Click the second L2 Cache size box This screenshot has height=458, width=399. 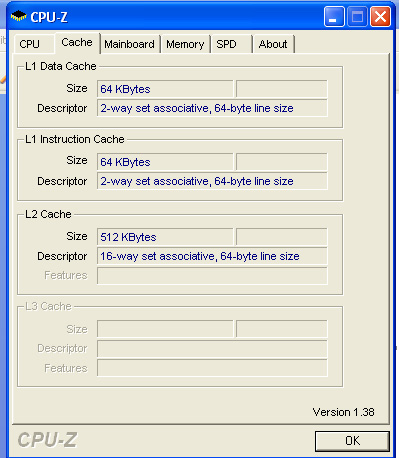[282, 237]
